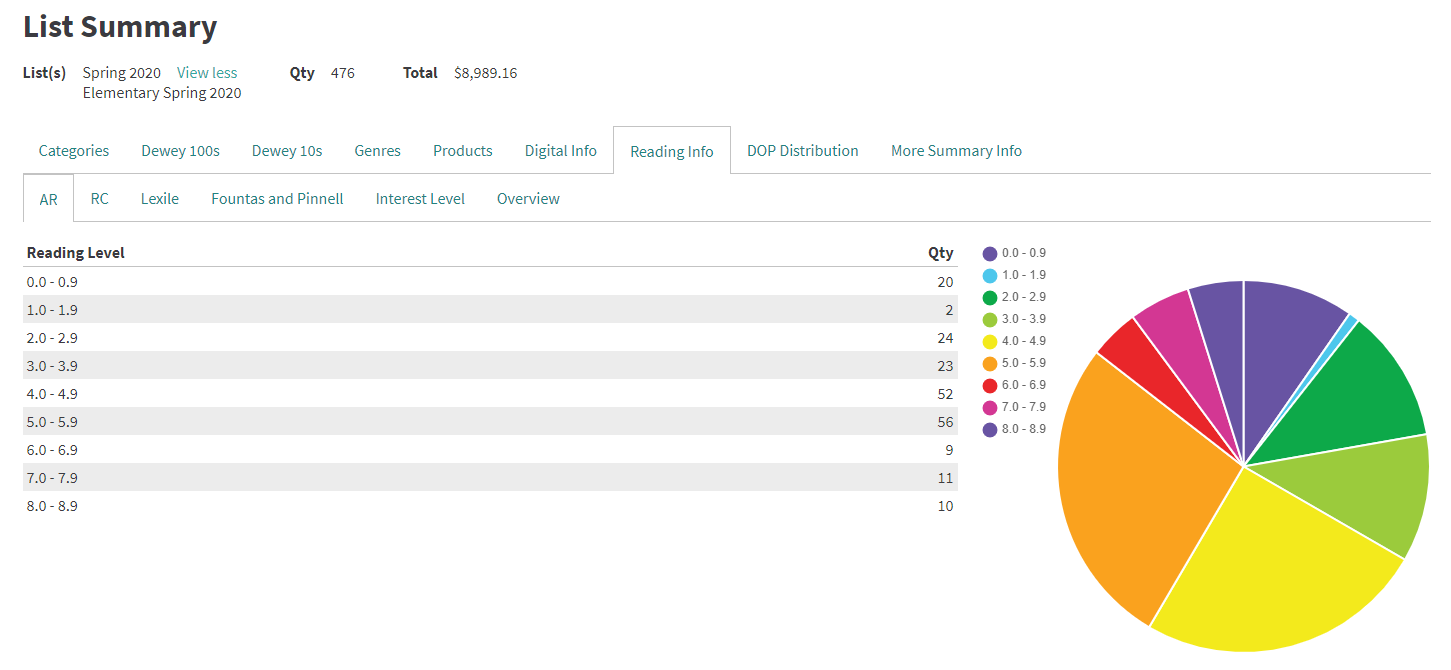This screenshot has height=670, width=1451.
Task: Open the Categories tab
Action: [x=73, y=150]
